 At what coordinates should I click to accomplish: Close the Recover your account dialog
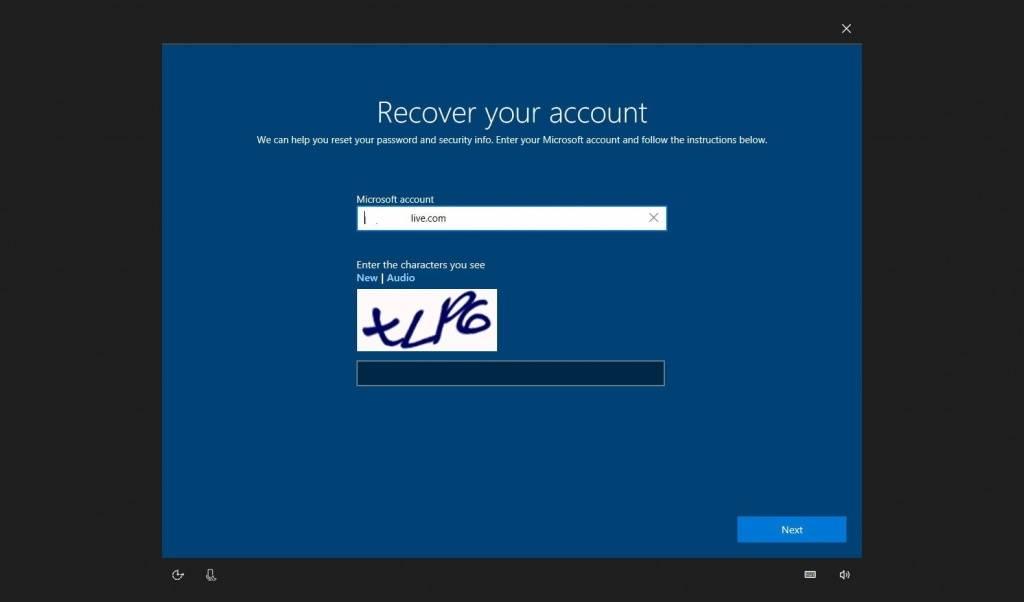pyautogui.click(x=846, y=29)
